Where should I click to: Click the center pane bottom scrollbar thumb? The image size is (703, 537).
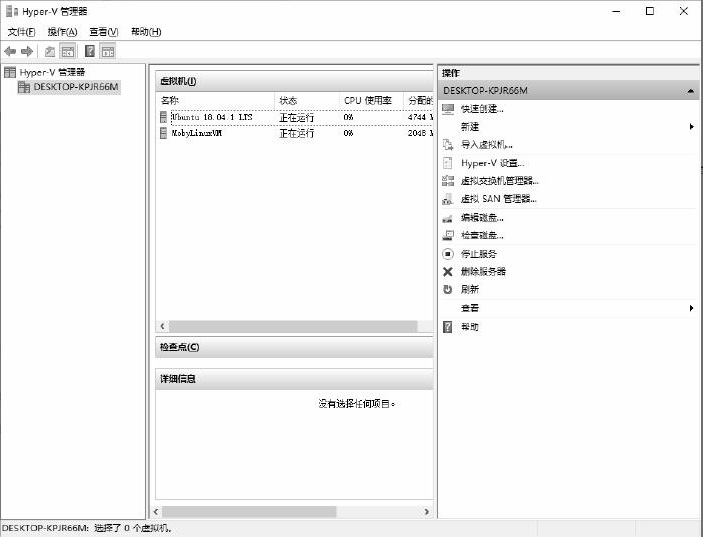pos(249,511)
